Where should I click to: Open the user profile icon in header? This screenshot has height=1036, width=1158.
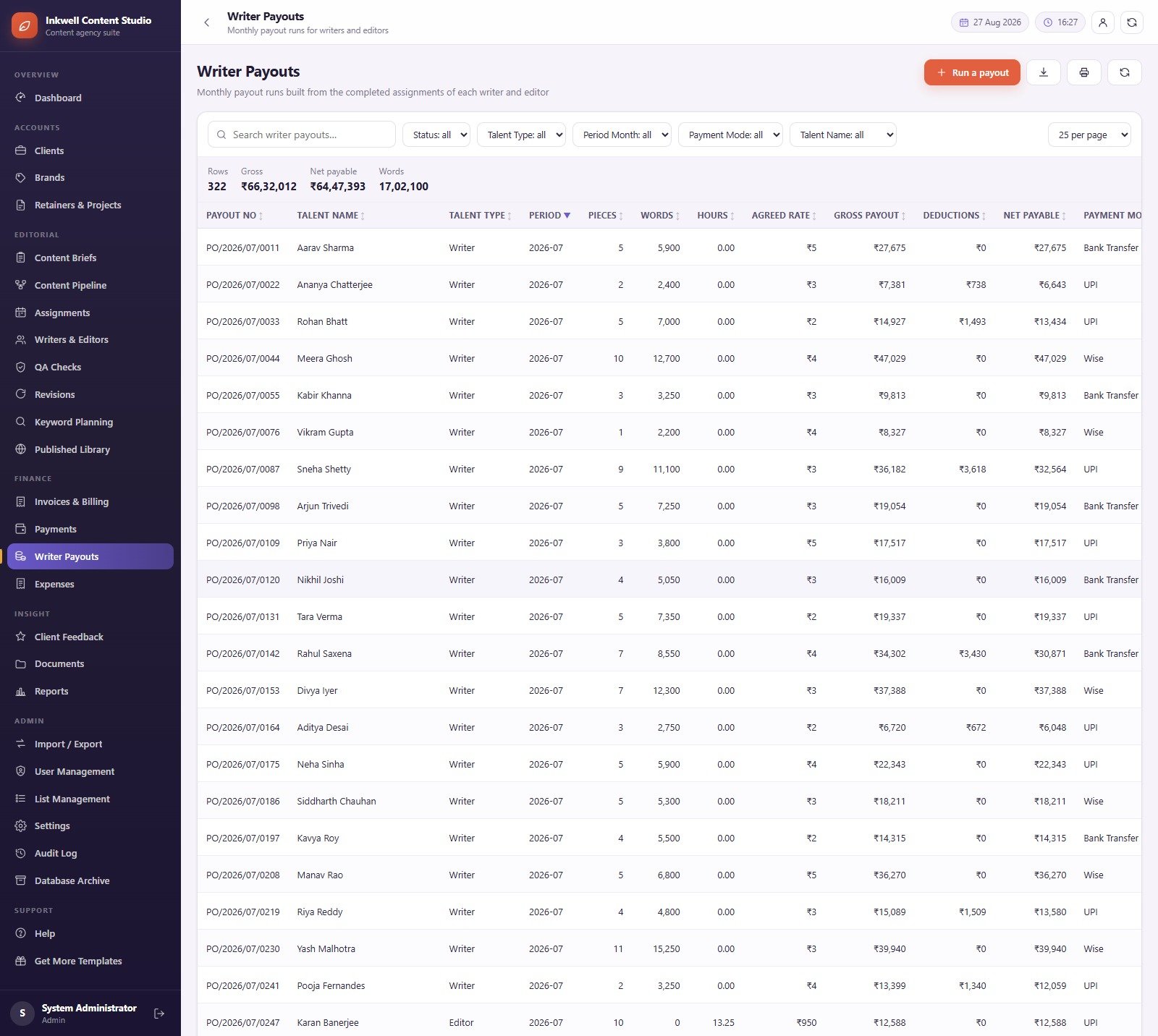point(1102,22)
